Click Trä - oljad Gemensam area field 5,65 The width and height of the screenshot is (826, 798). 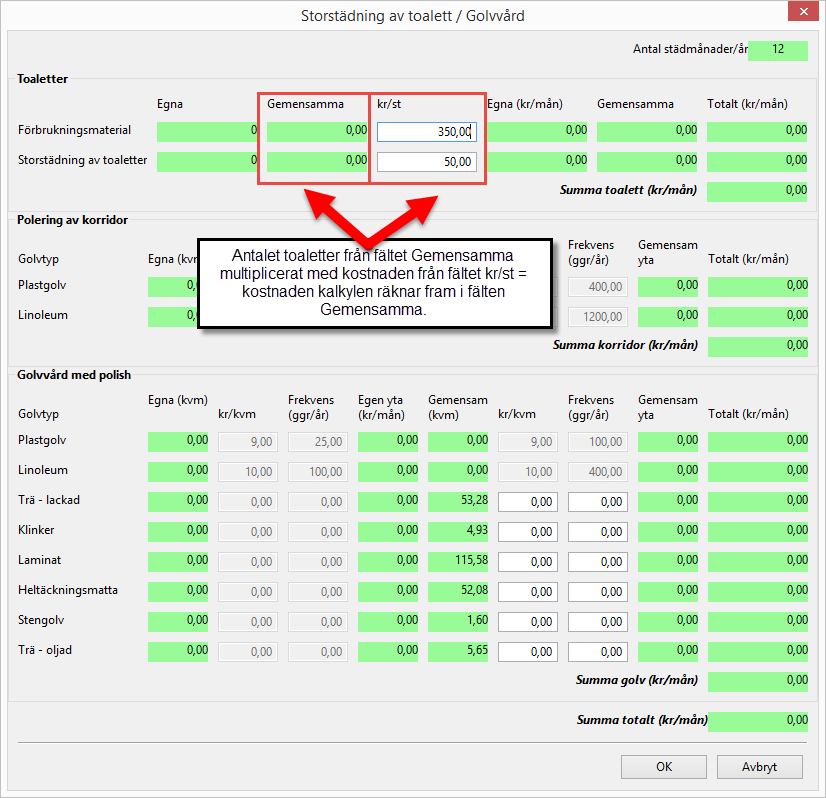(458, 651)
